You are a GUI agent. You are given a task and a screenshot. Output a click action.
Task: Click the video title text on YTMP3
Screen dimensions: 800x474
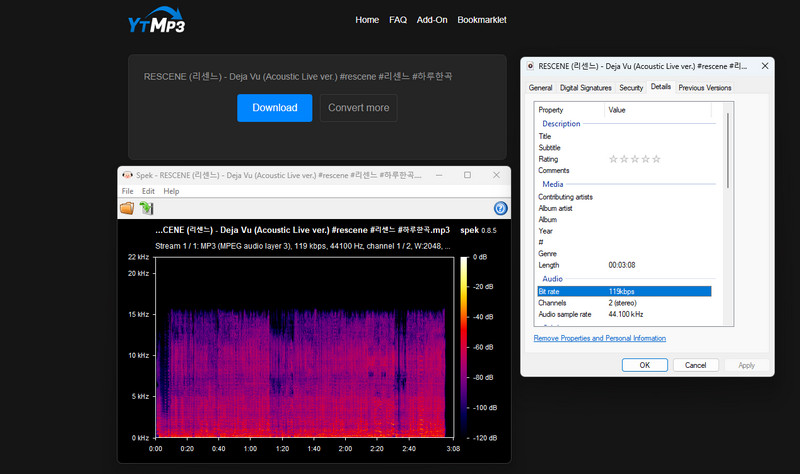coord(297,77)
